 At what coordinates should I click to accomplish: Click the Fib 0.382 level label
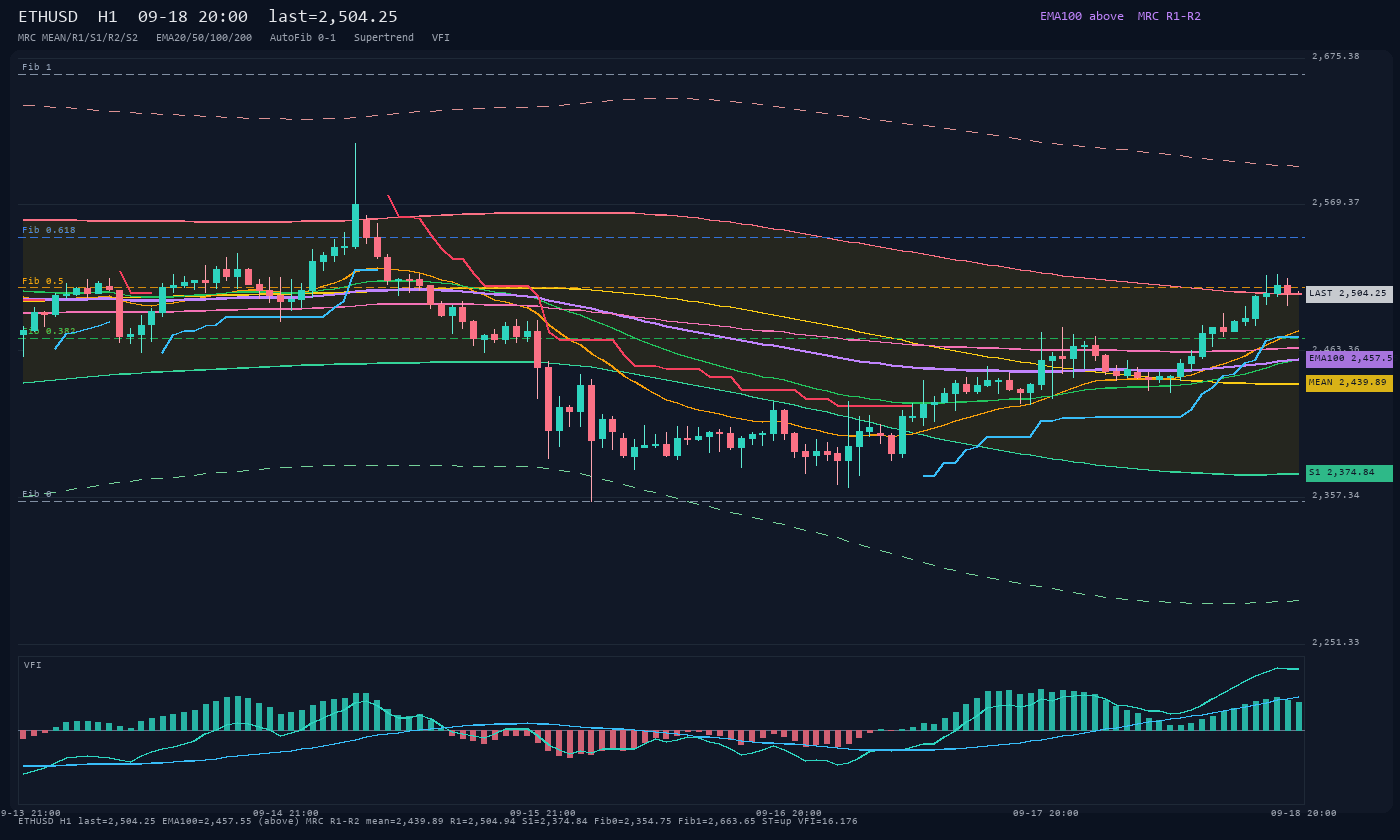click(48, 331)
